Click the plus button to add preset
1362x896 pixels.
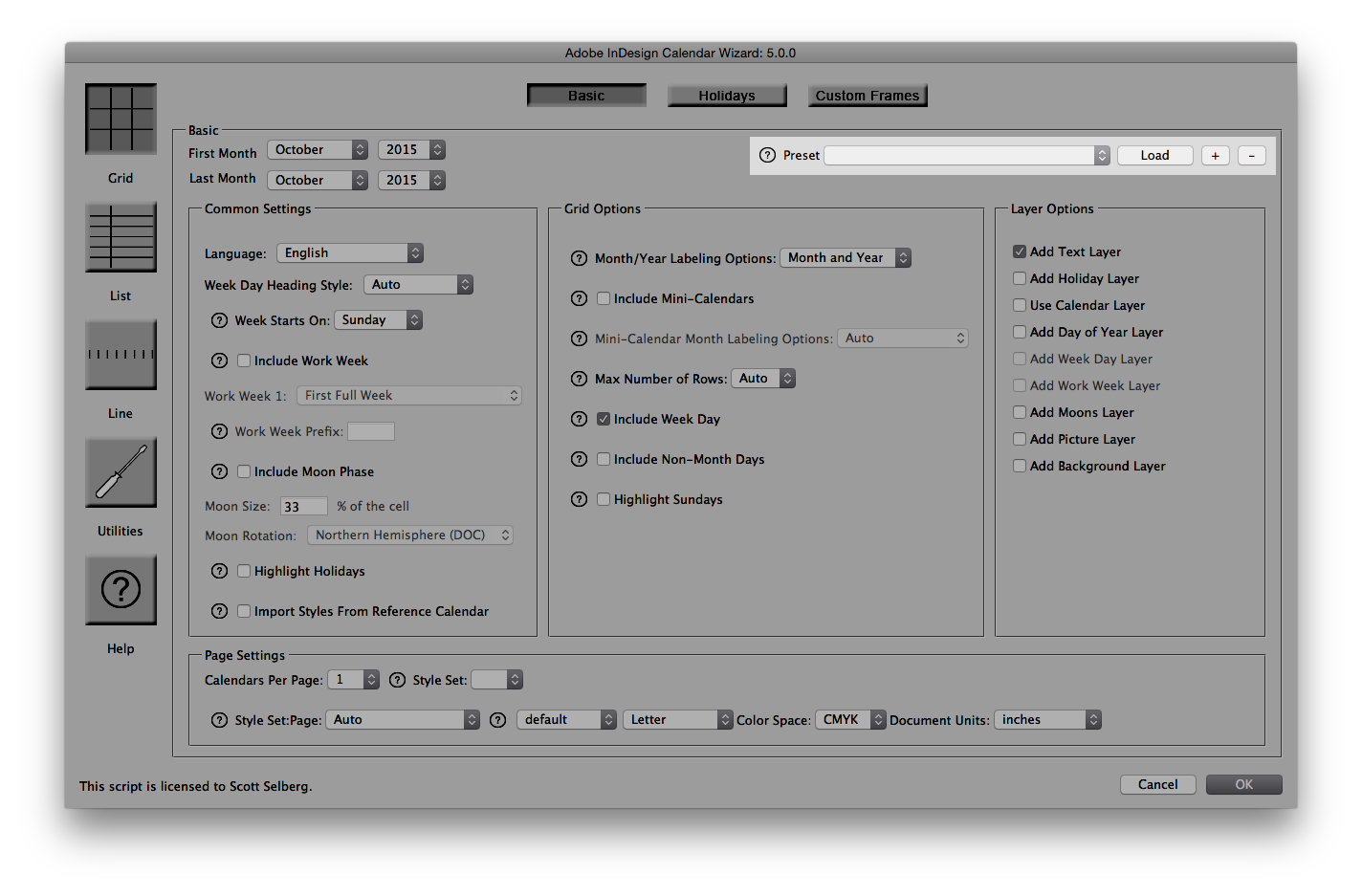pos(1215,155)
